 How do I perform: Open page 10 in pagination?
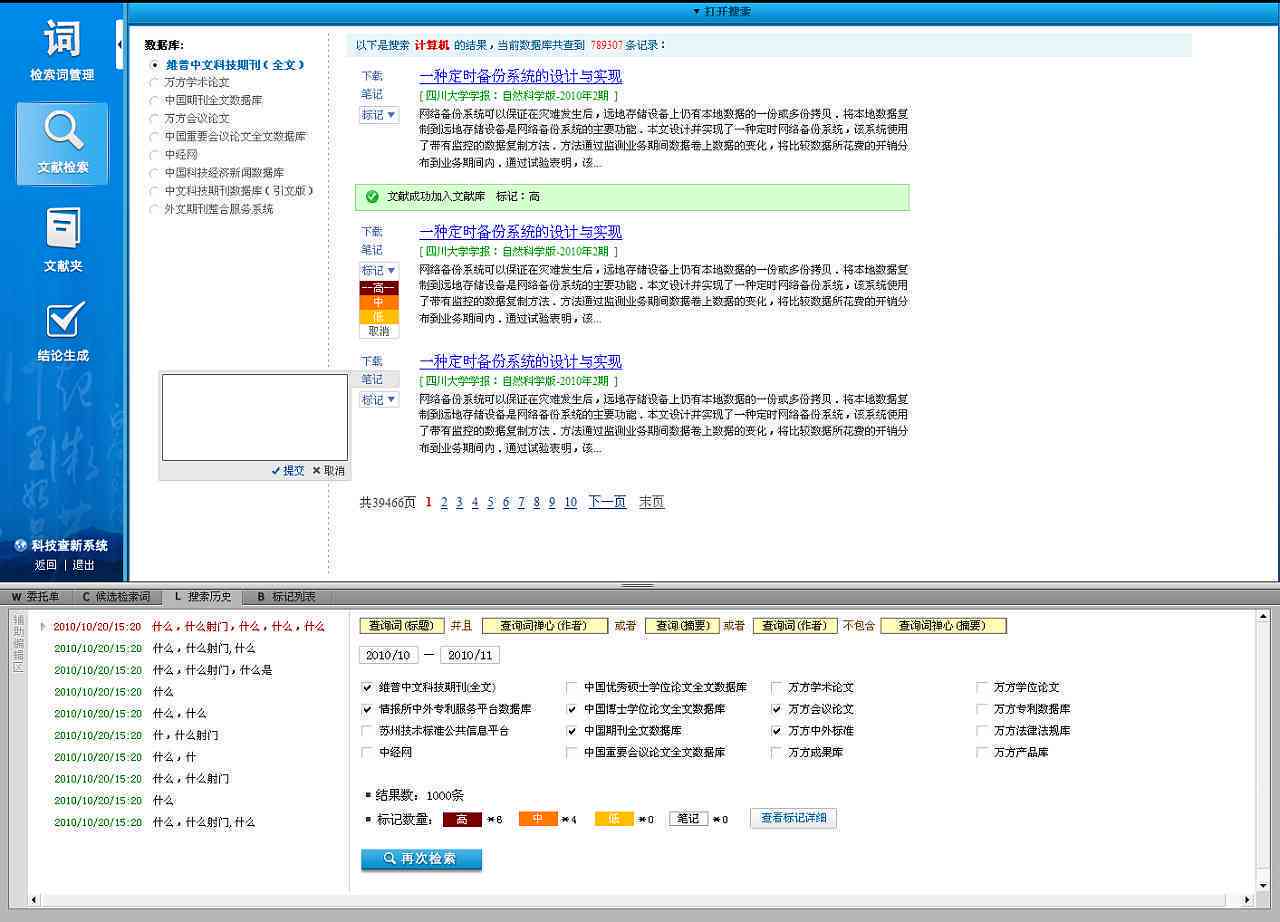pos(570,502)
